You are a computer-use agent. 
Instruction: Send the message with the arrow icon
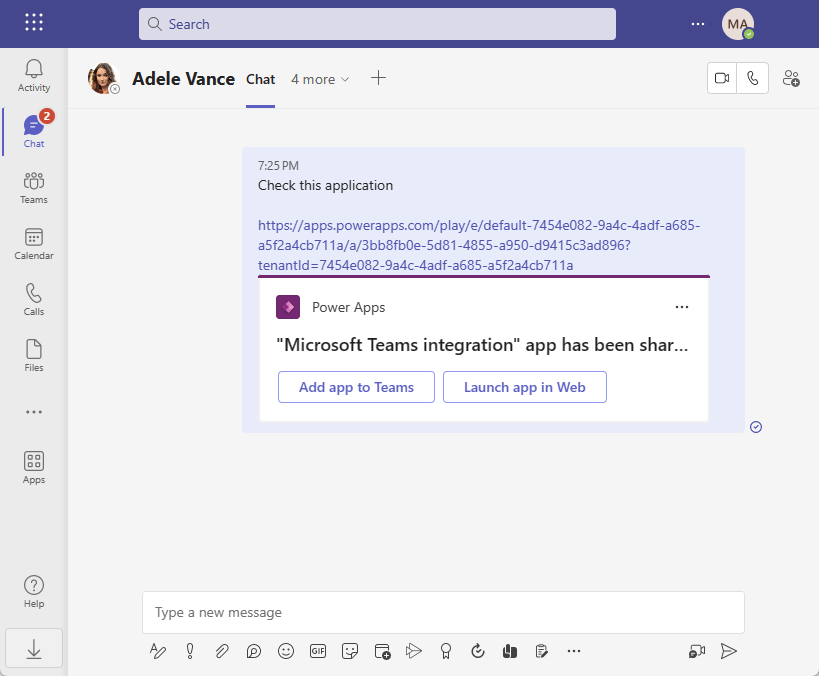click(728, 651)
